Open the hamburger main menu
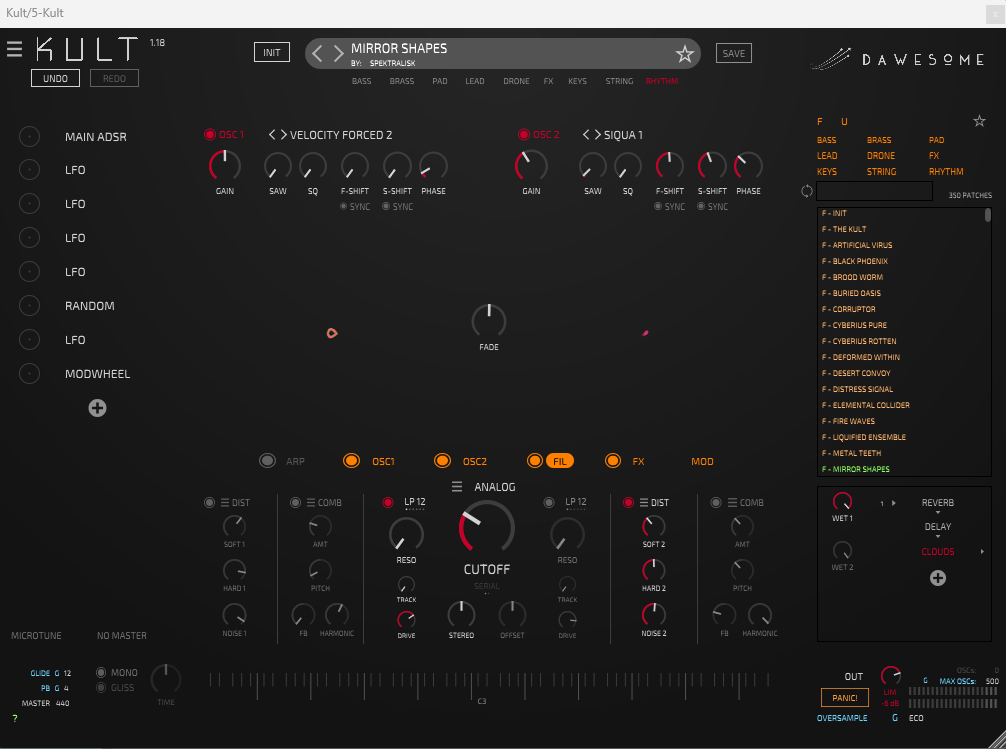Viewport: 1006px width, 749px height. pos(14,49)
